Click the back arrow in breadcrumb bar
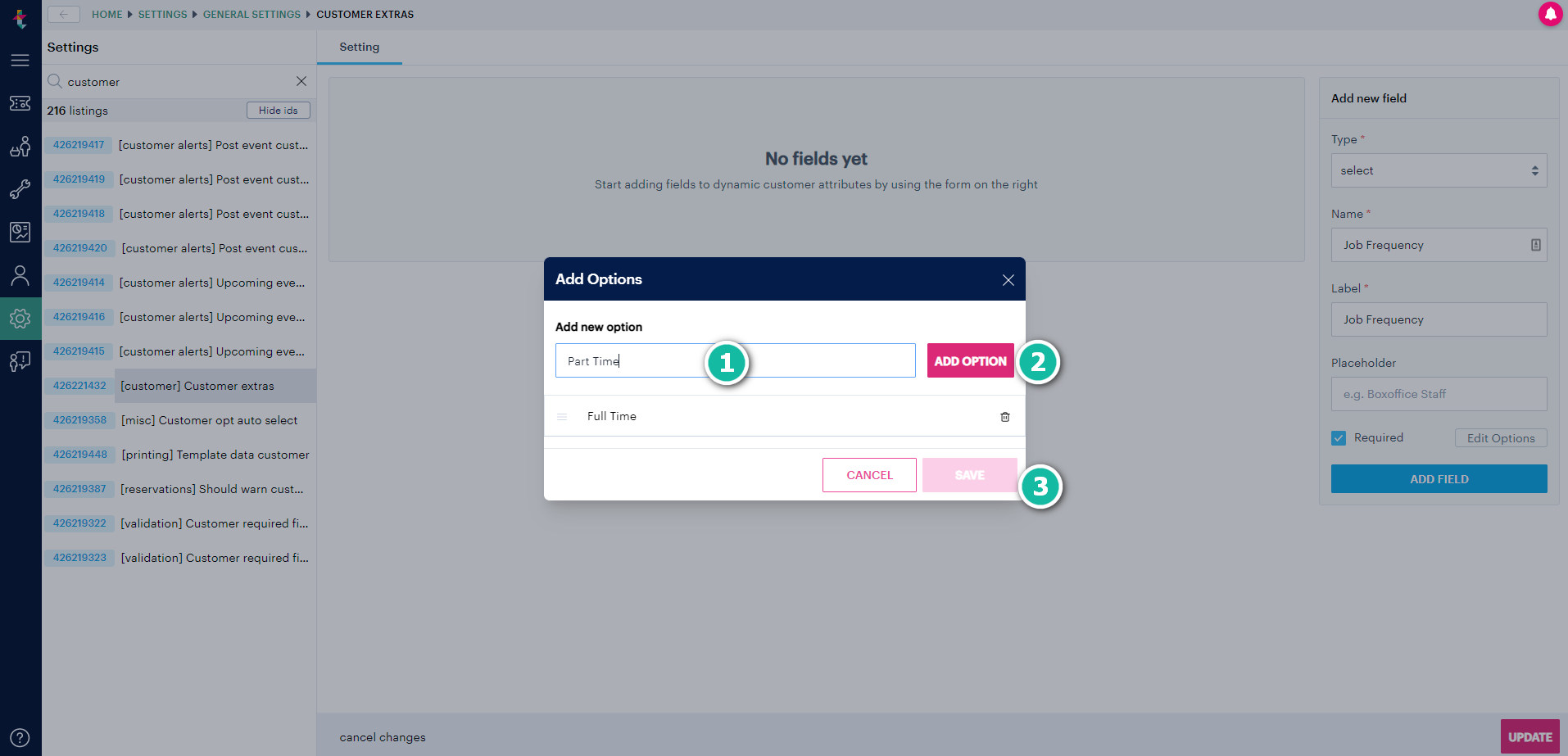This screenshot has height=756, width=1568. point(64,14)
